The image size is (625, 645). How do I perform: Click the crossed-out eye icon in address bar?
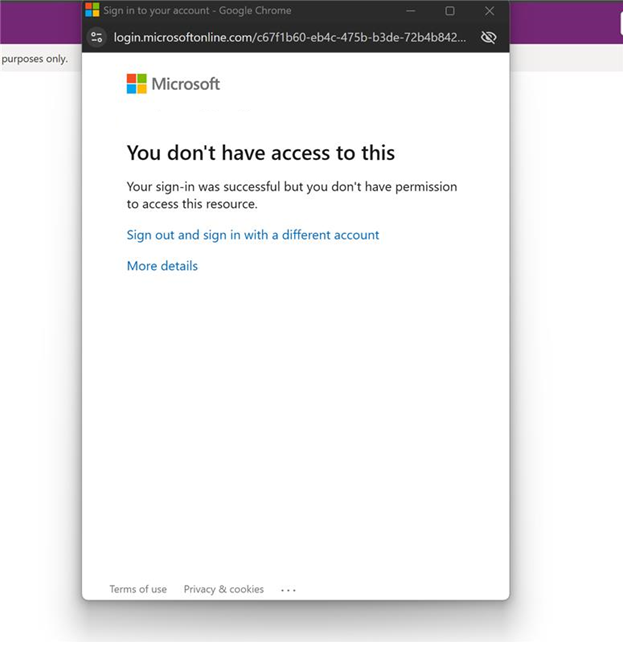point(488,37)
